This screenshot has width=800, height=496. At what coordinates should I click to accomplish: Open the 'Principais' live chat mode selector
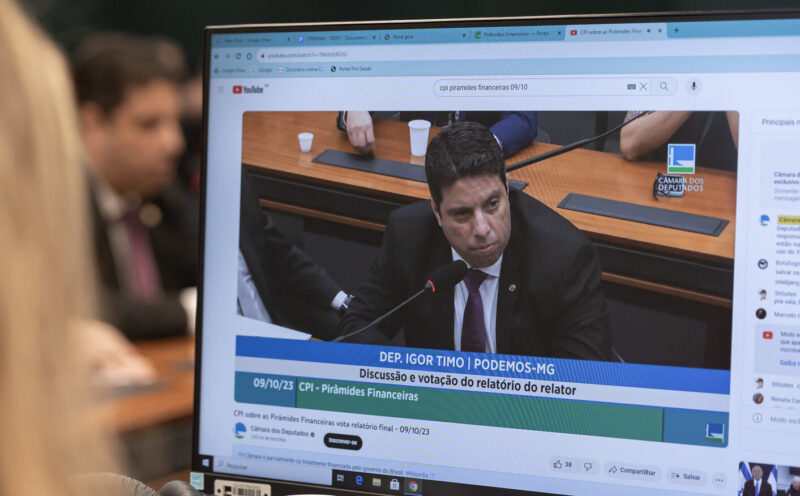[x=780, y=122]
